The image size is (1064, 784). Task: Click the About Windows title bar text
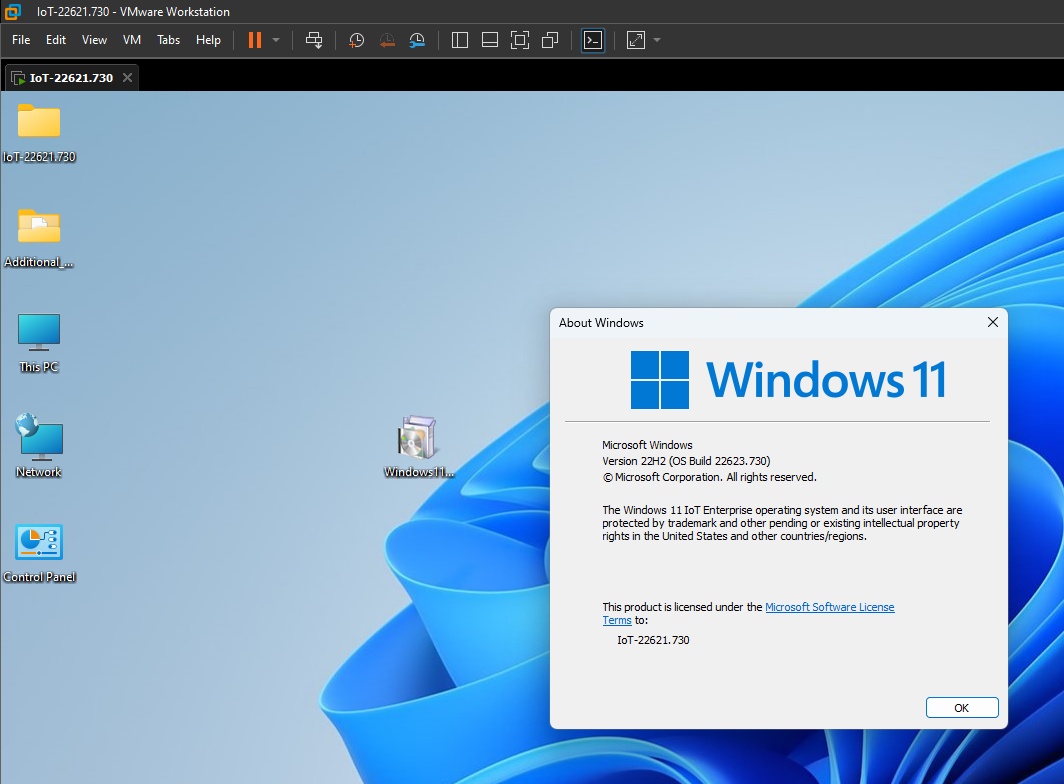pos(601,322)
